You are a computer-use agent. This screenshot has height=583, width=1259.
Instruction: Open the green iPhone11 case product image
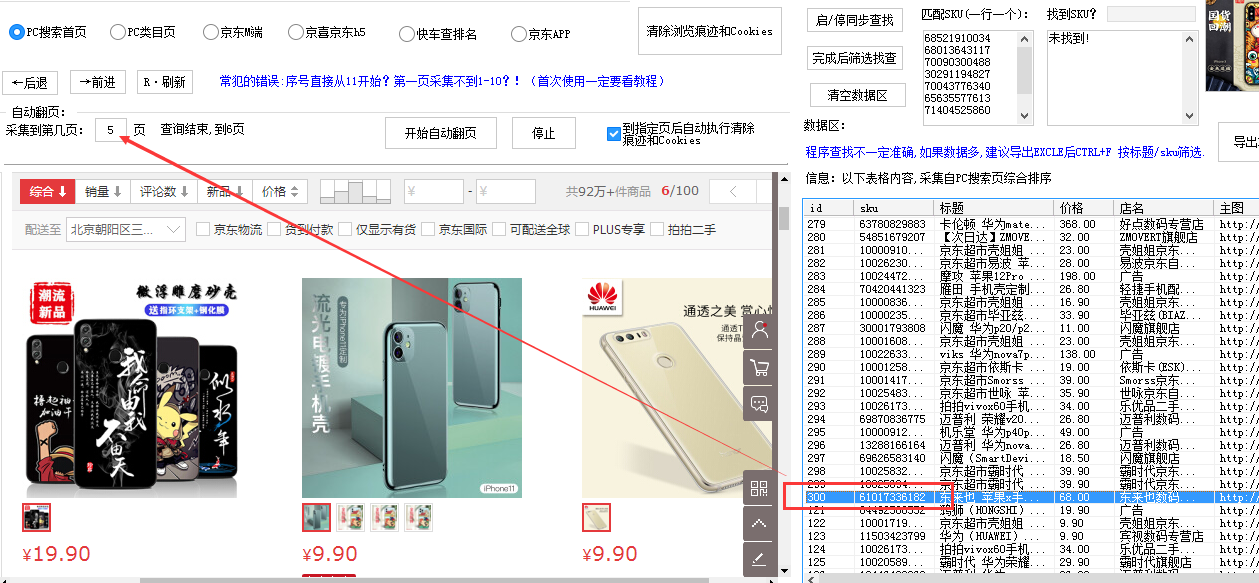point(412,388)
